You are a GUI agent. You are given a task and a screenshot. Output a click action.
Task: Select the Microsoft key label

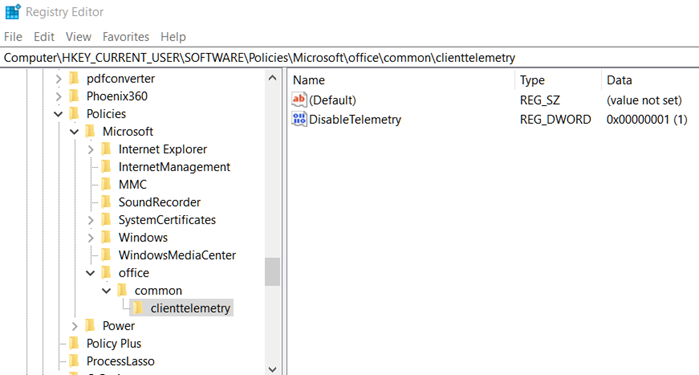(127, 132)
